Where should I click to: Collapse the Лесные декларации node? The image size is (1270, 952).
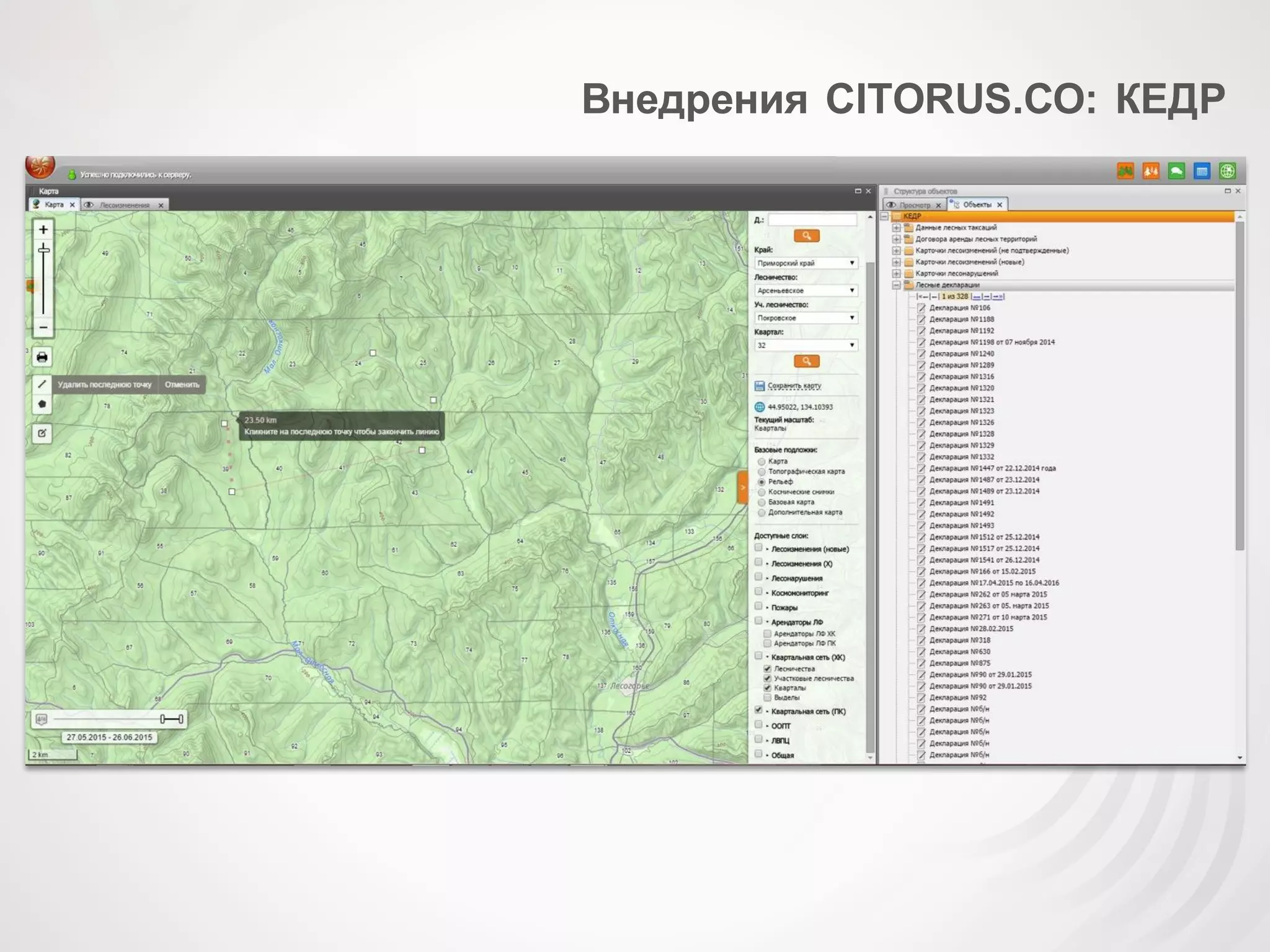896,285
